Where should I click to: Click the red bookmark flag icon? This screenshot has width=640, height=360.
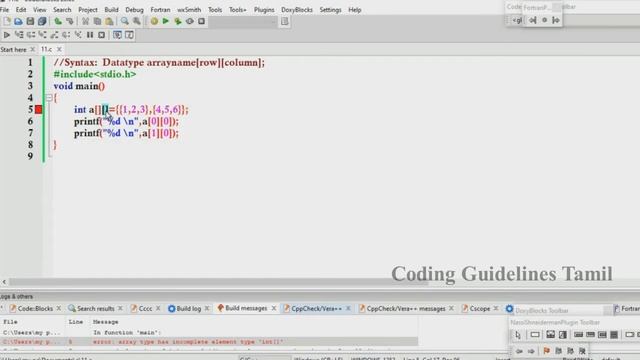(547, 351)
